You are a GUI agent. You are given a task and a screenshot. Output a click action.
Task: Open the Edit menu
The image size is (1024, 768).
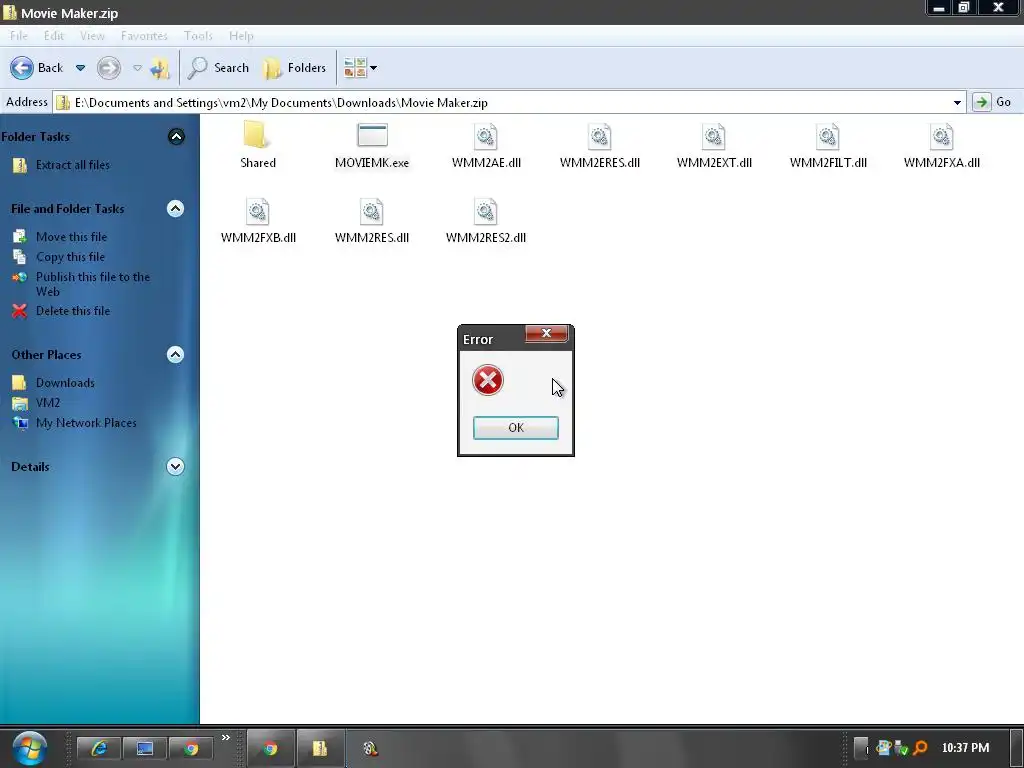tap(54, 36)
